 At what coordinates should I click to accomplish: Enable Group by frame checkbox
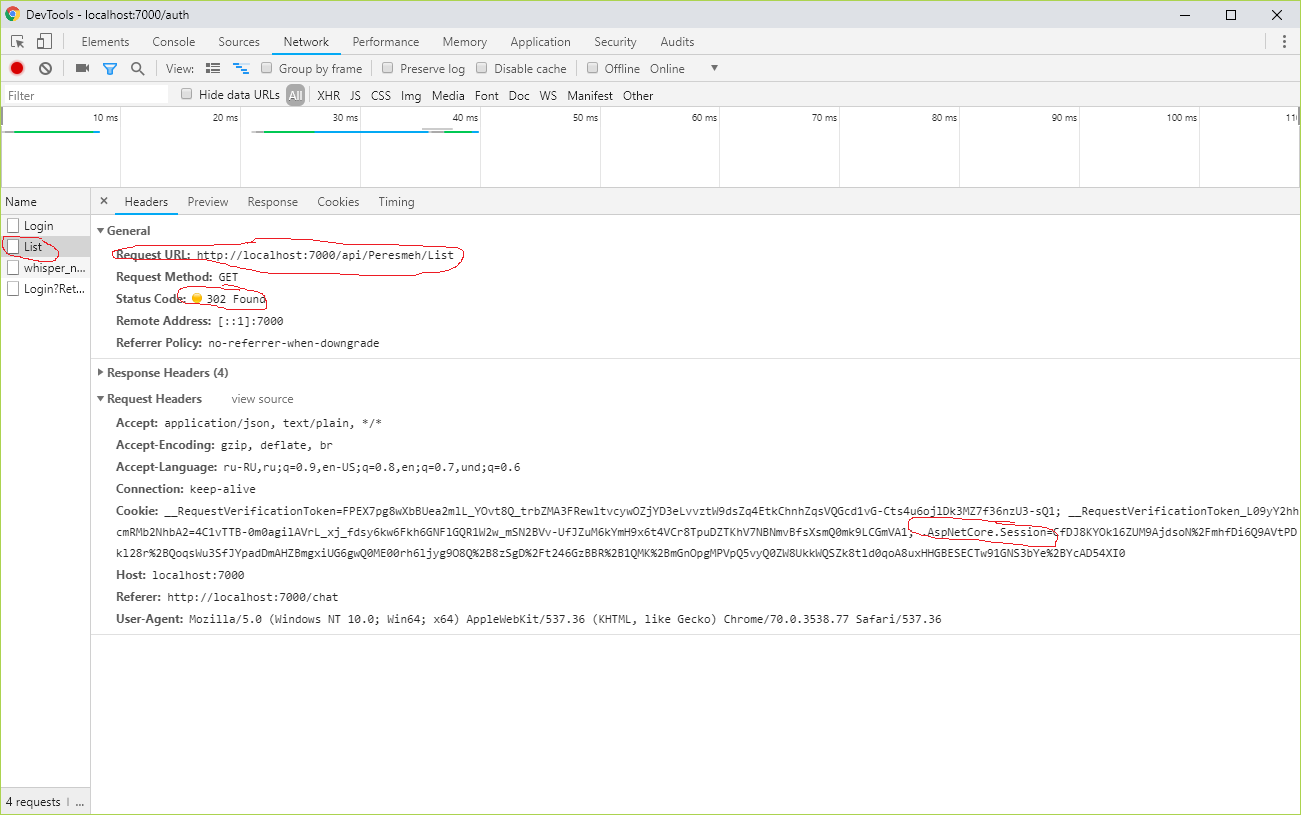click(x=267, y=68)
